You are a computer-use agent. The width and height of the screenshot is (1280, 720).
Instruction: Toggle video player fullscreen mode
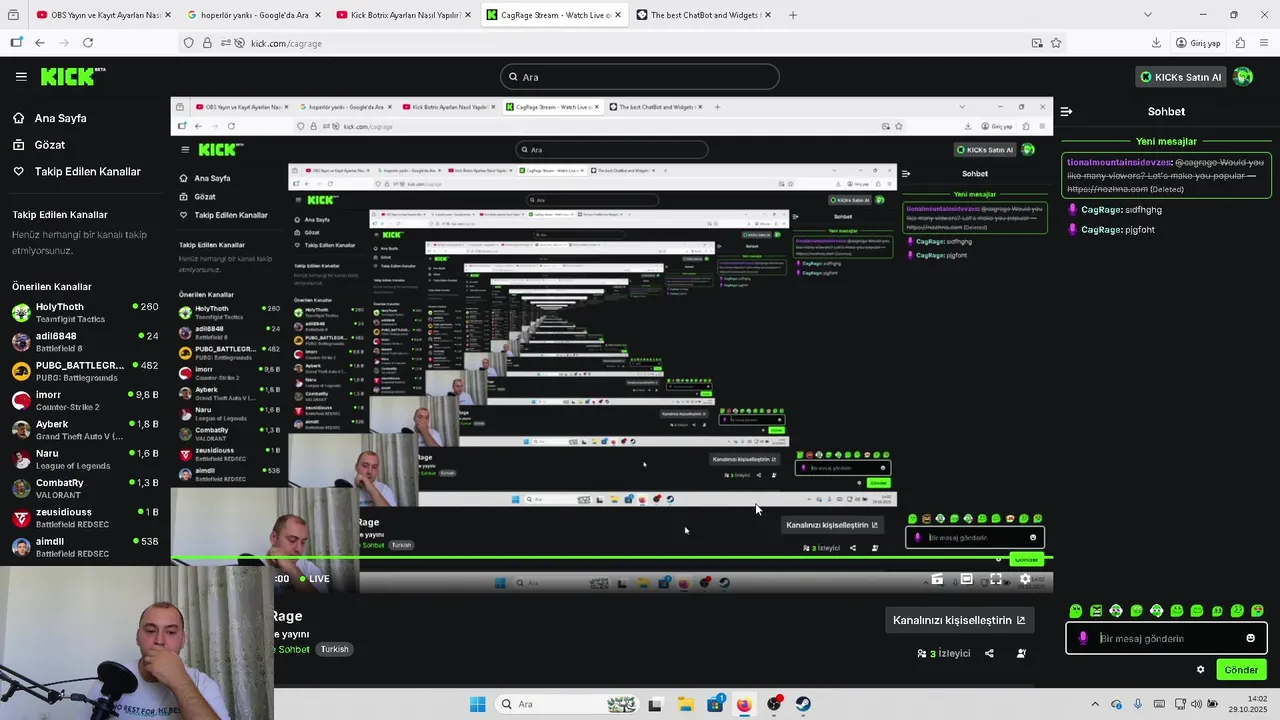point(996,579)
